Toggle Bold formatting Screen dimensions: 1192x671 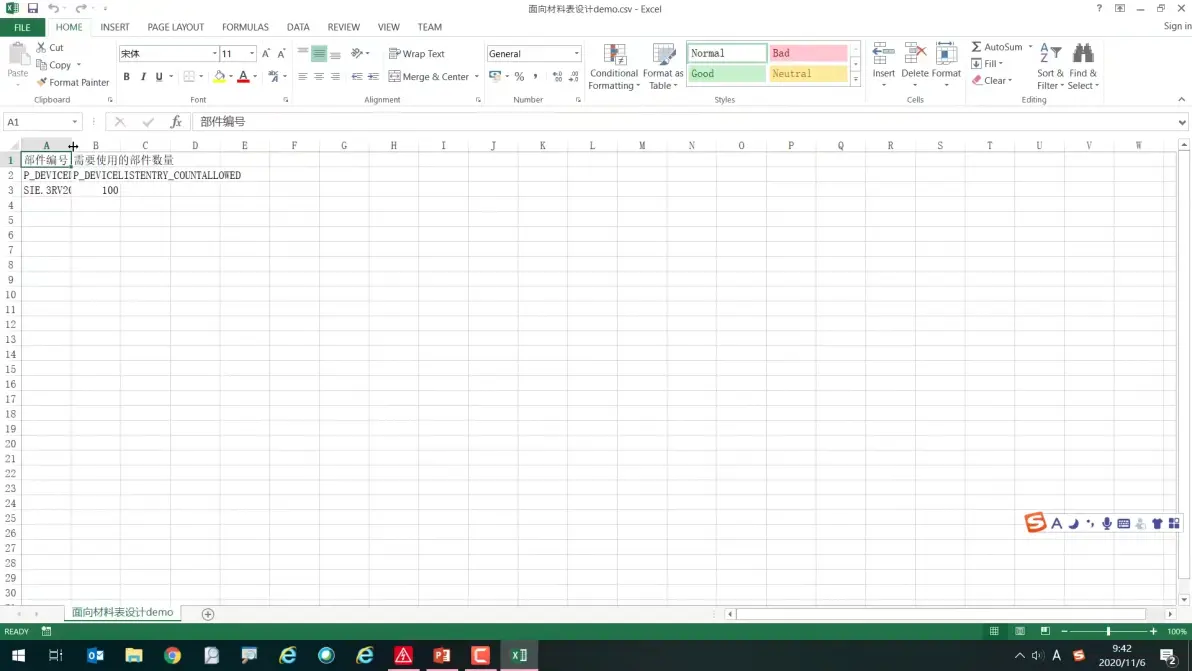[x=126, y=77]
